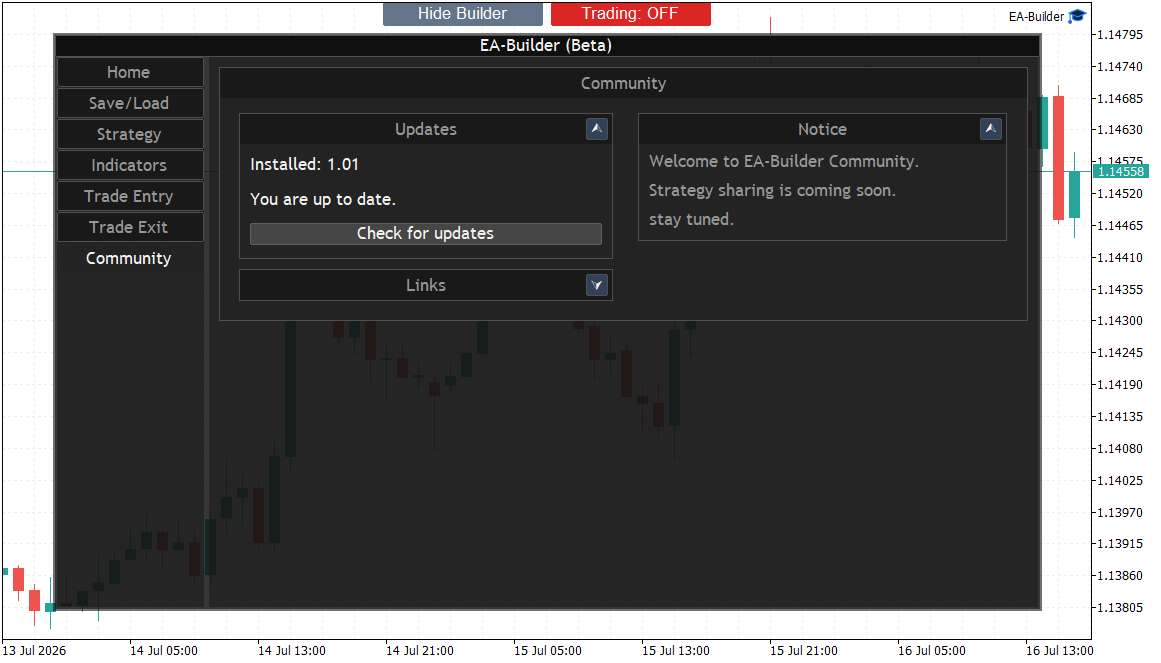Click the EA-Builder graduation cap icon
This screenshot has height=663, width=1161.
pyautogui.click(x=1077, y=16)
